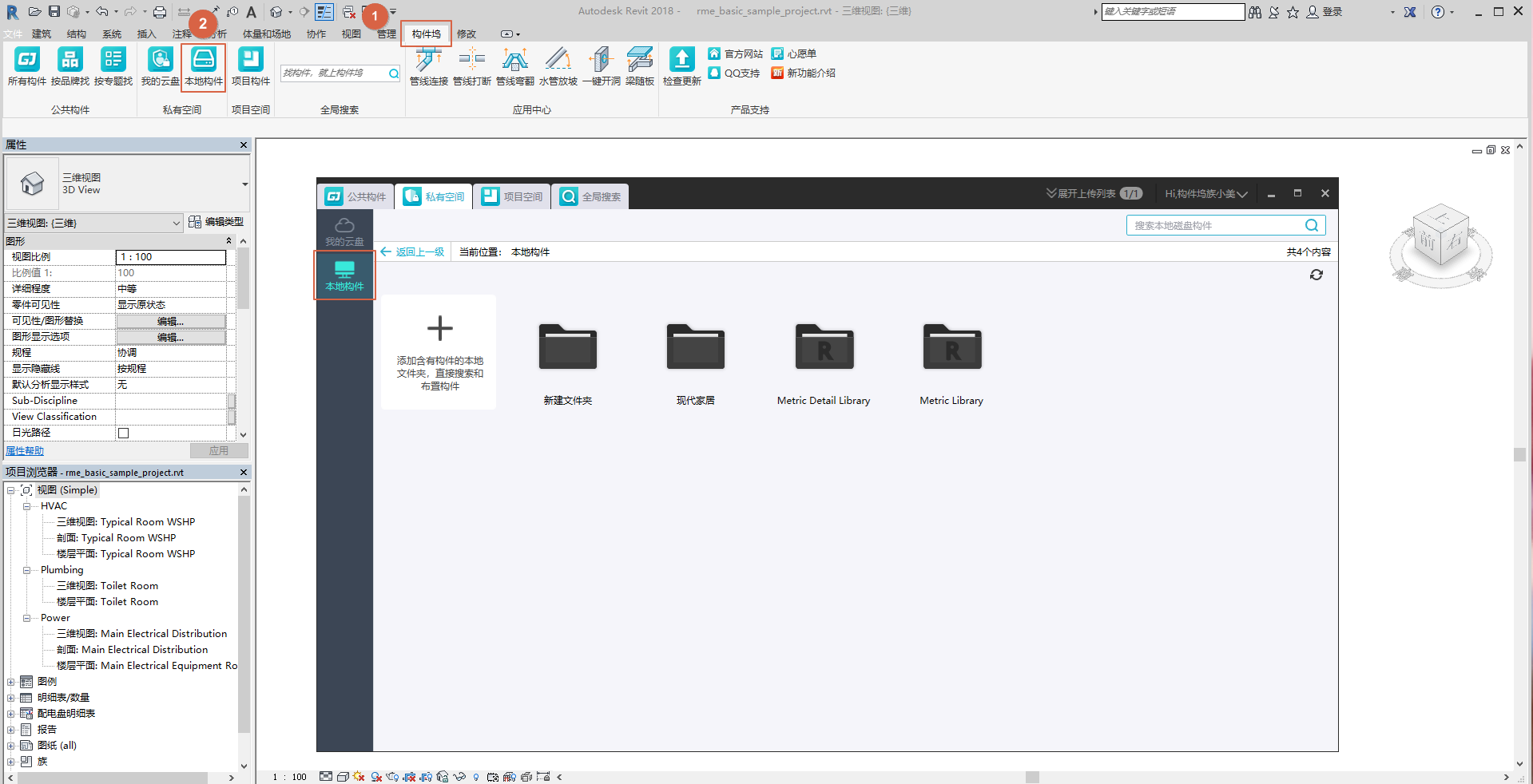Screen dimensions: 1533x784
Task: Click the ribbon 找构件 search box
Action: coord(341,73)
